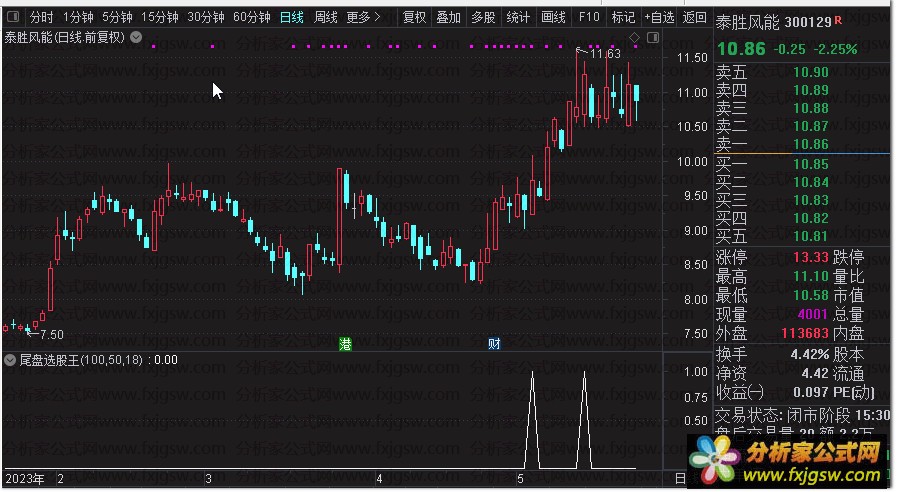Open F10 company information
Viewport: 897px width, 492px height.
click(589, 17)
